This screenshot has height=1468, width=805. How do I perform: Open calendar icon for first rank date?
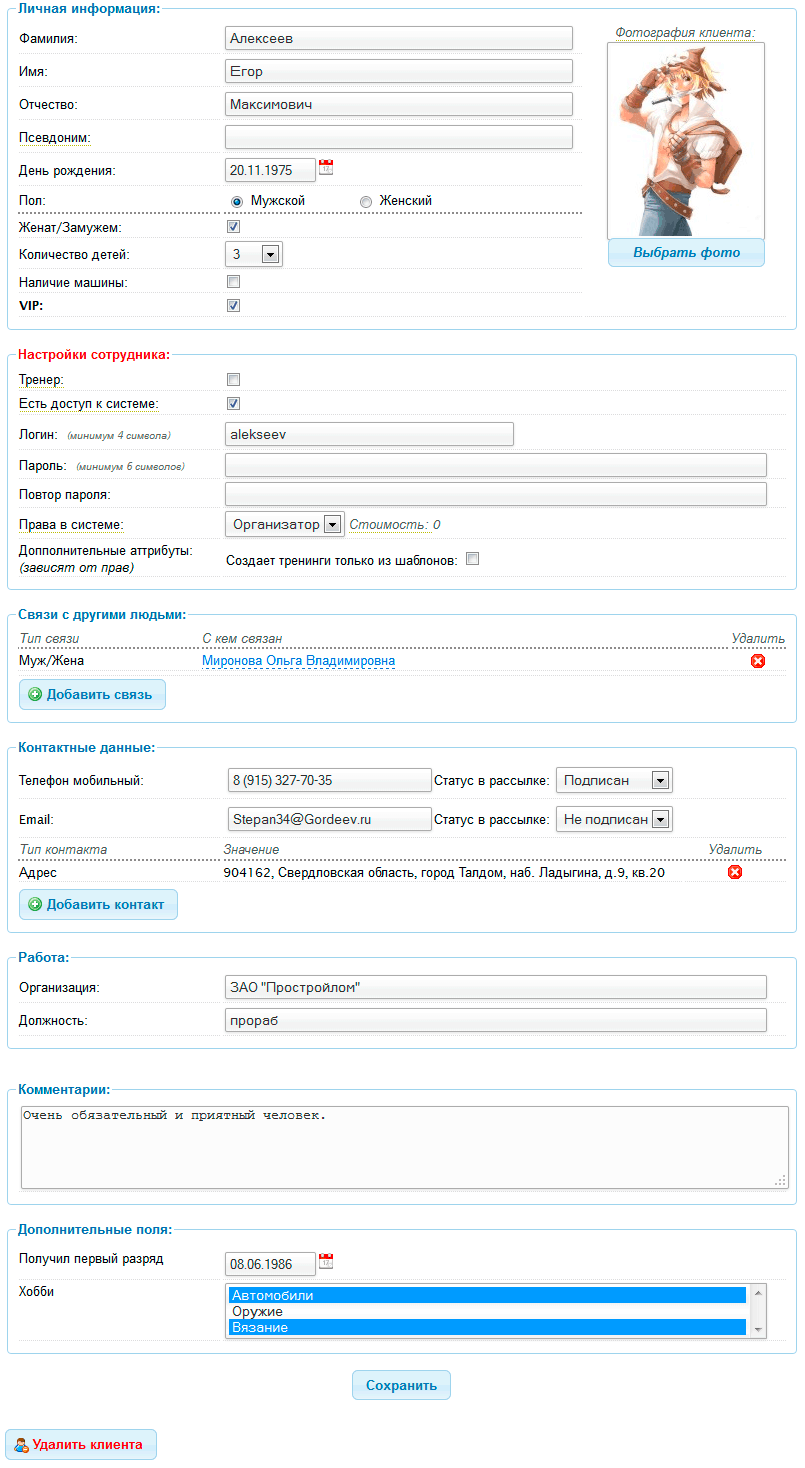326,1262
